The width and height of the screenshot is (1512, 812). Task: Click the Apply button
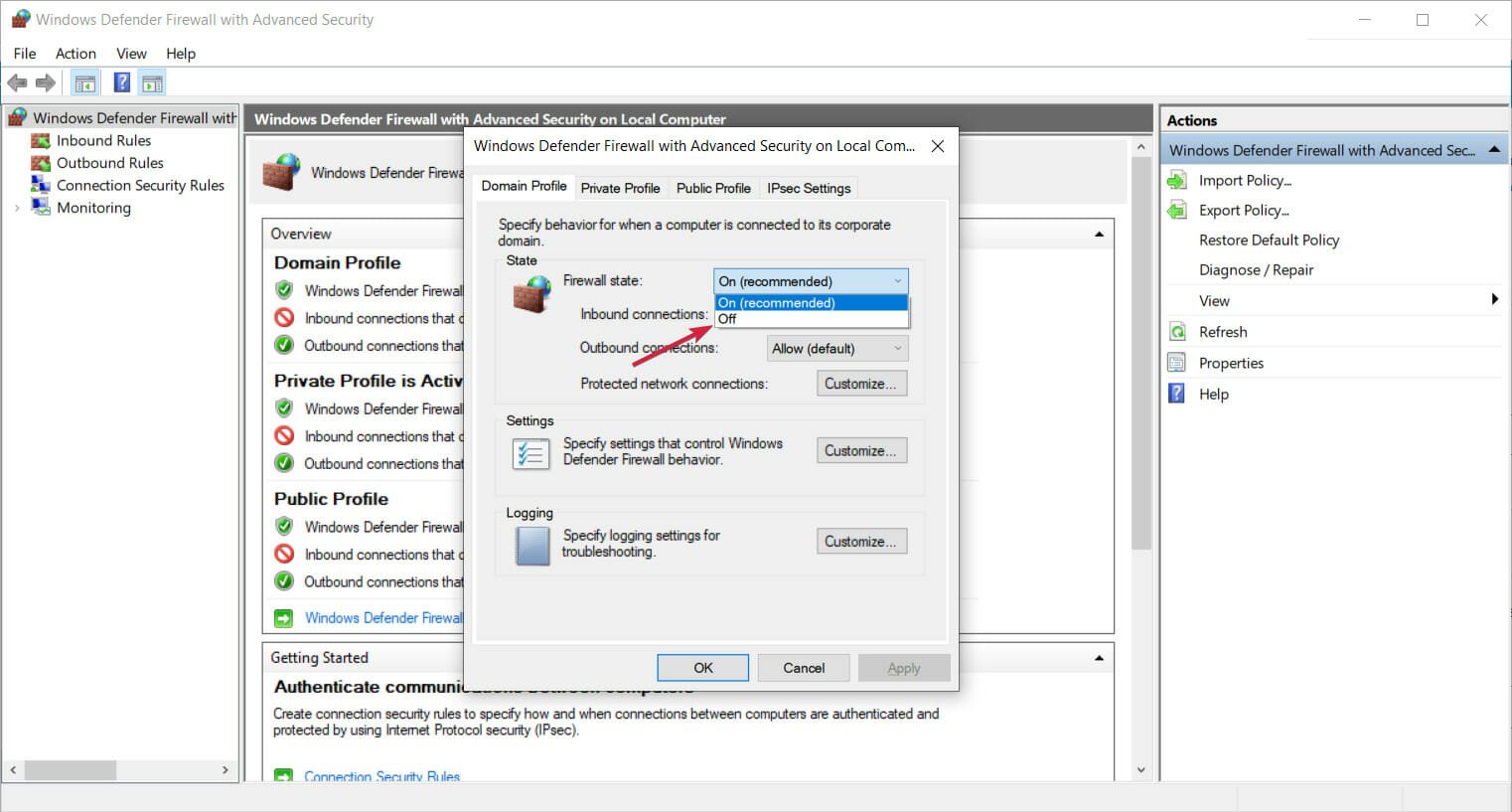pos(904,668)
